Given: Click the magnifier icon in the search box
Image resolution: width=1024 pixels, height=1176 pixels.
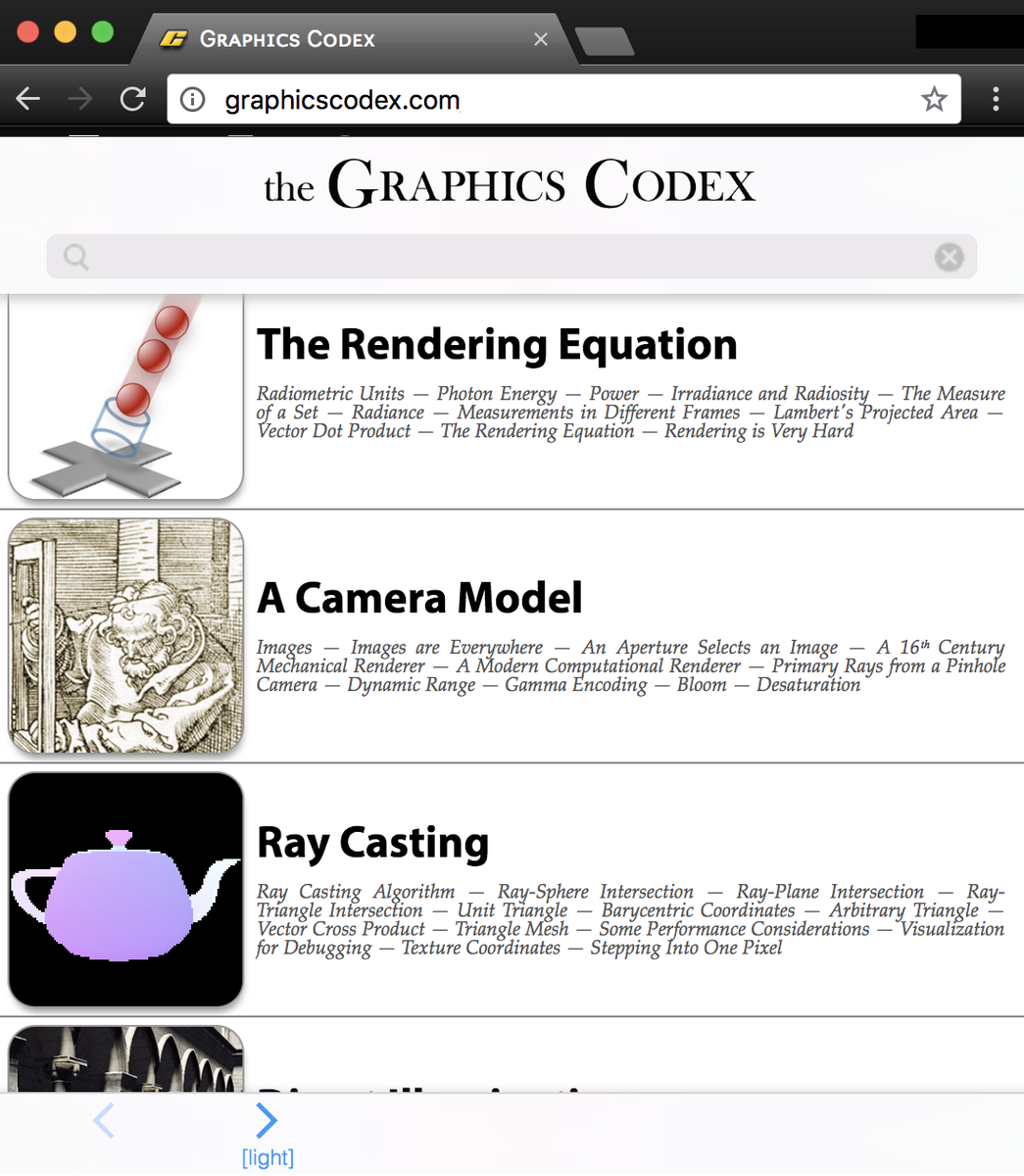Looking at the screenshot, I should 75,257.
